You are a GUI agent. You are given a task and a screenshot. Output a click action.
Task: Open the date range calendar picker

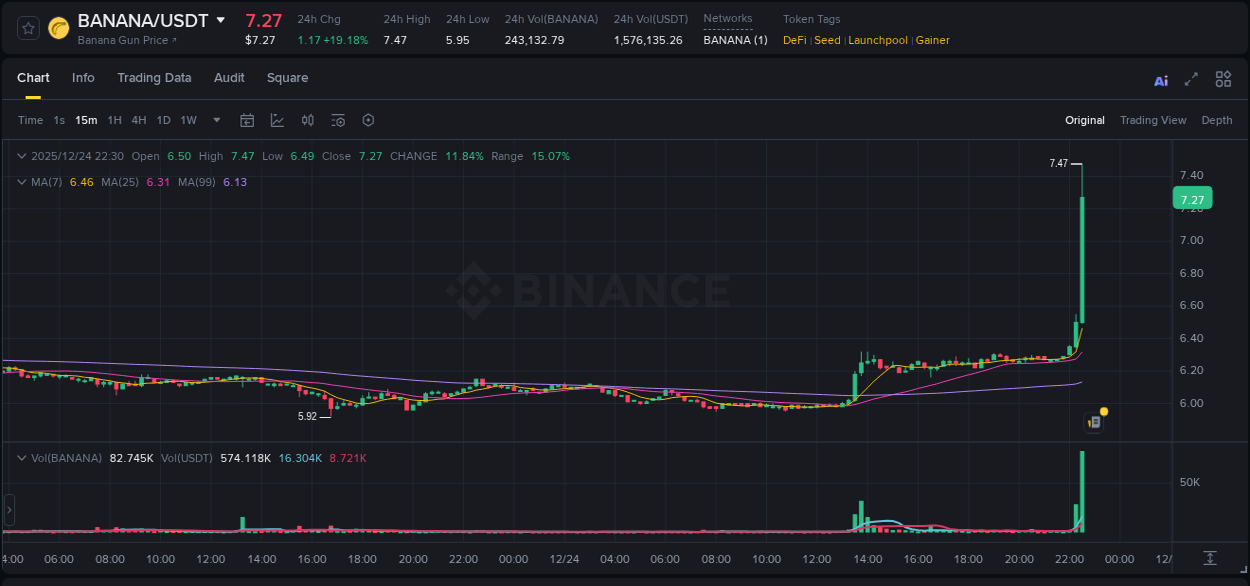(x=247, y=120)
